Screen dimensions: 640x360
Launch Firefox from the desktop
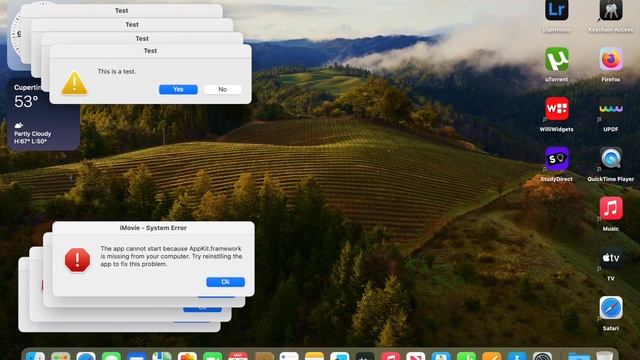611,60
